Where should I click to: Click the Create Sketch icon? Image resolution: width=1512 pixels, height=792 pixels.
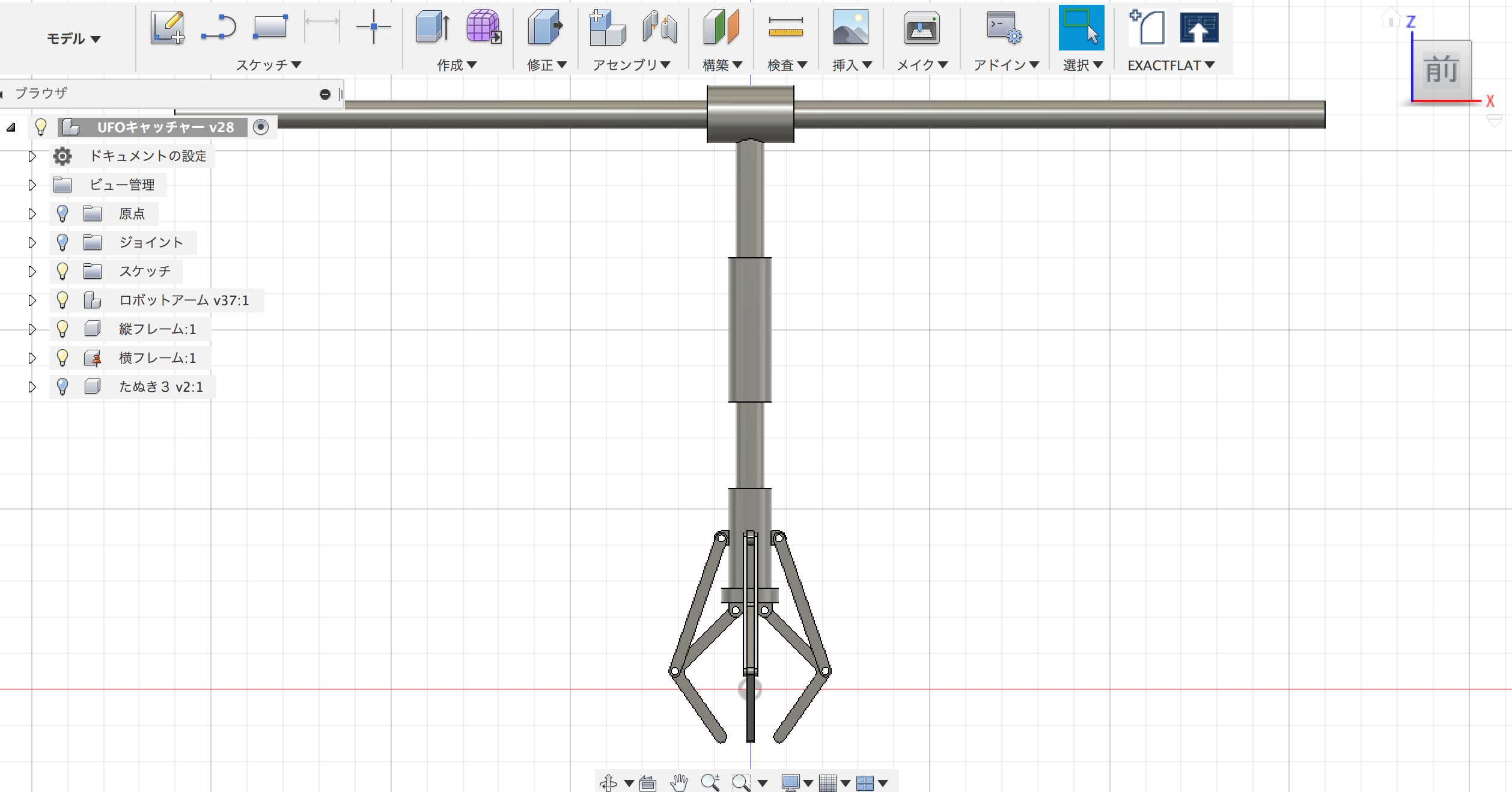167,28
